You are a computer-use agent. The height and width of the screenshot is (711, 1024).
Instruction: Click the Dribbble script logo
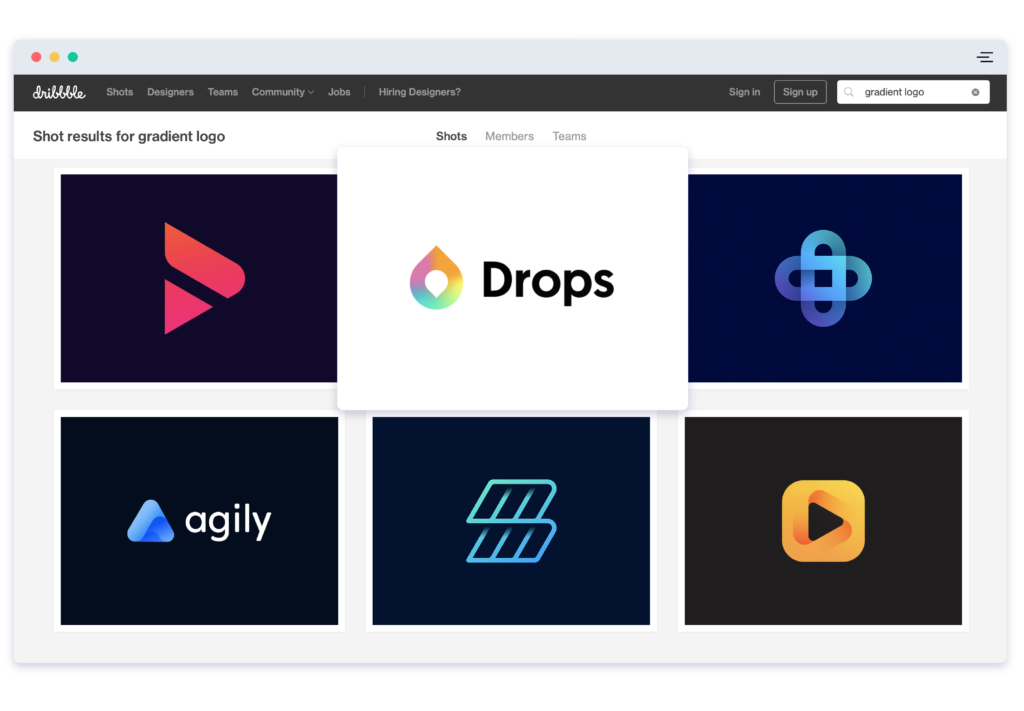click(x=59, y=91)
